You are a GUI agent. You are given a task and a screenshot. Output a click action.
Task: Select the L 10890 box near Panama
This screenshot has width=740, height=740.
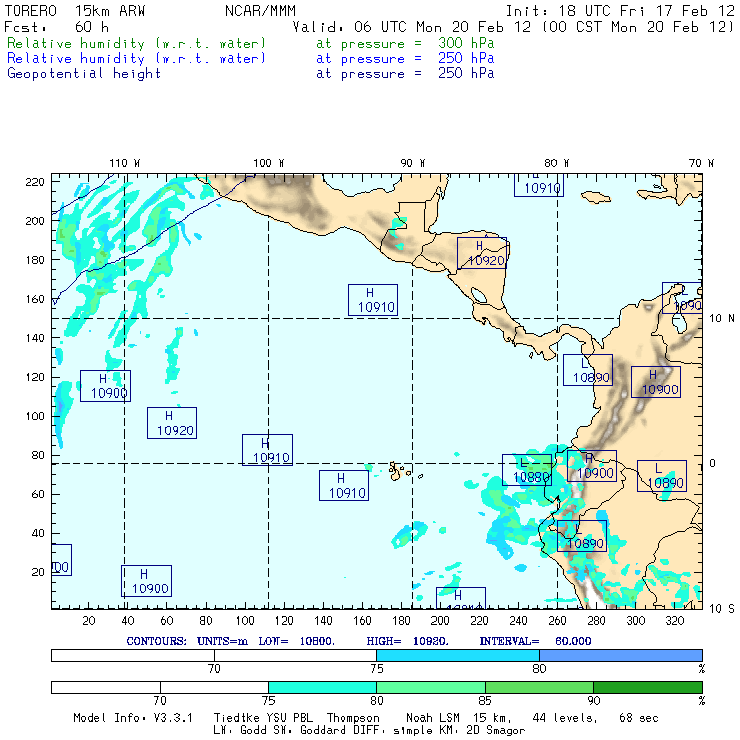click(587, 370)
